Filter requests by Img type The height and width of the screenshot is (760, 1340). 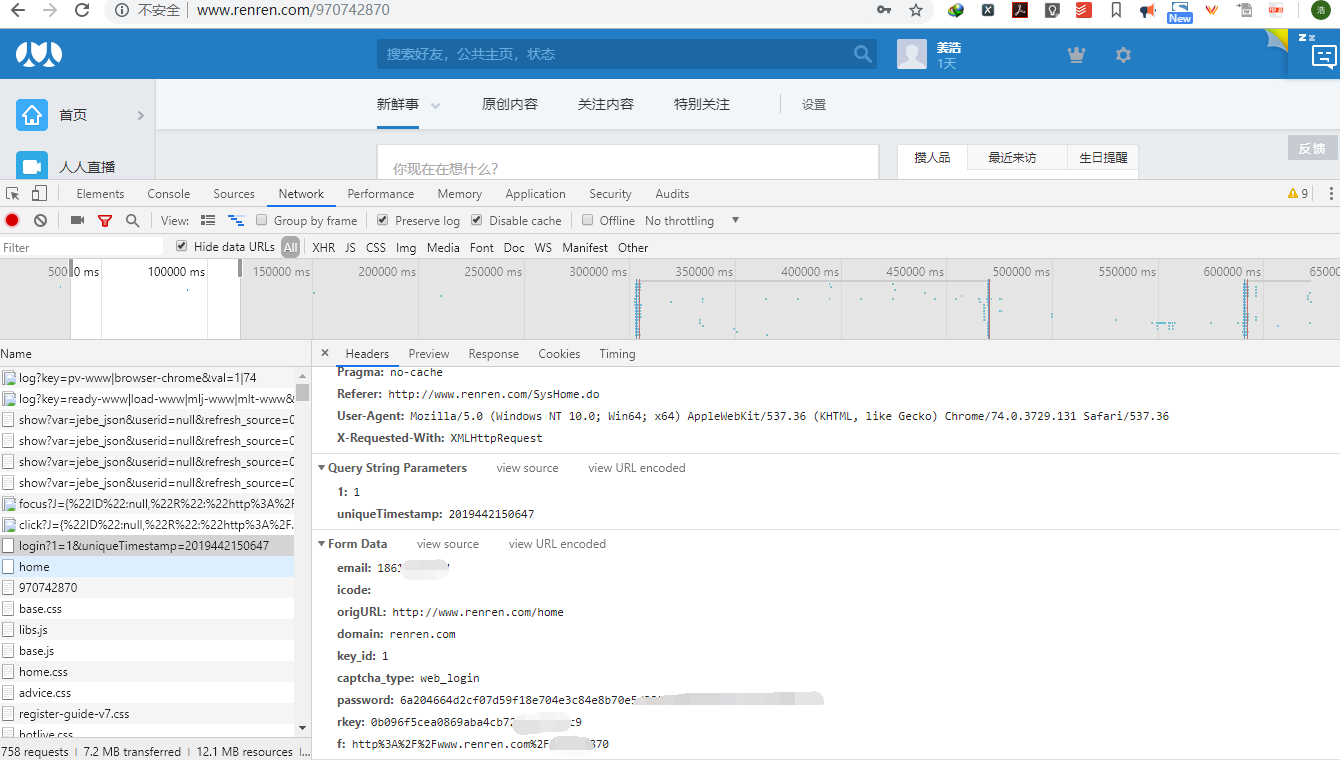click(406, 247)
